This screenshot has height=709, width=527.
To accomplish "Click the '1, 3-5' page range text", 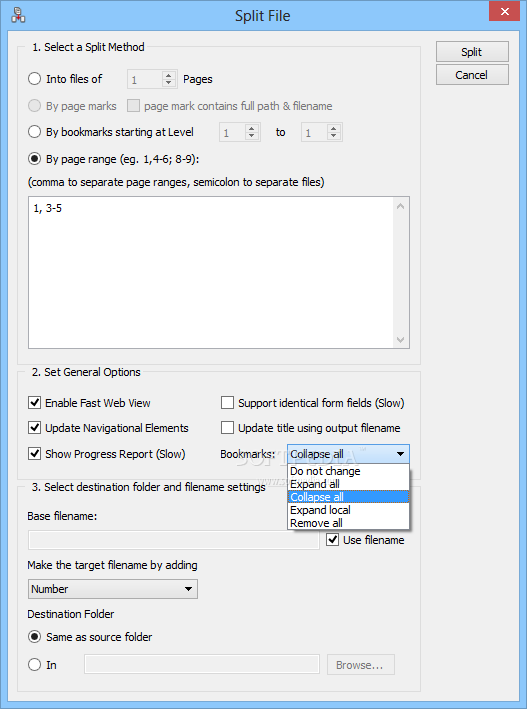I will 47,208.
